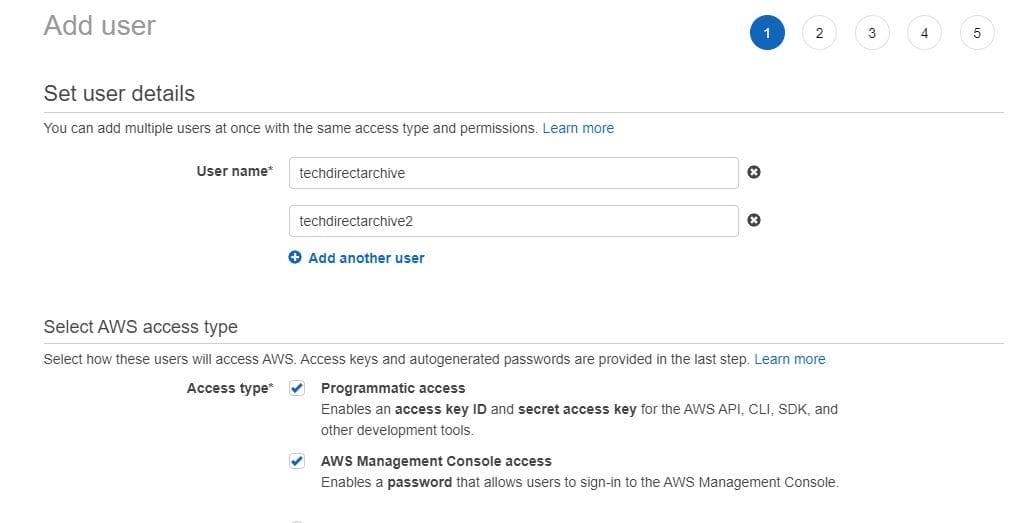Focus the techdirectarchive user name field
Viewport: 1023px width, 523px height.
point(513,172)
